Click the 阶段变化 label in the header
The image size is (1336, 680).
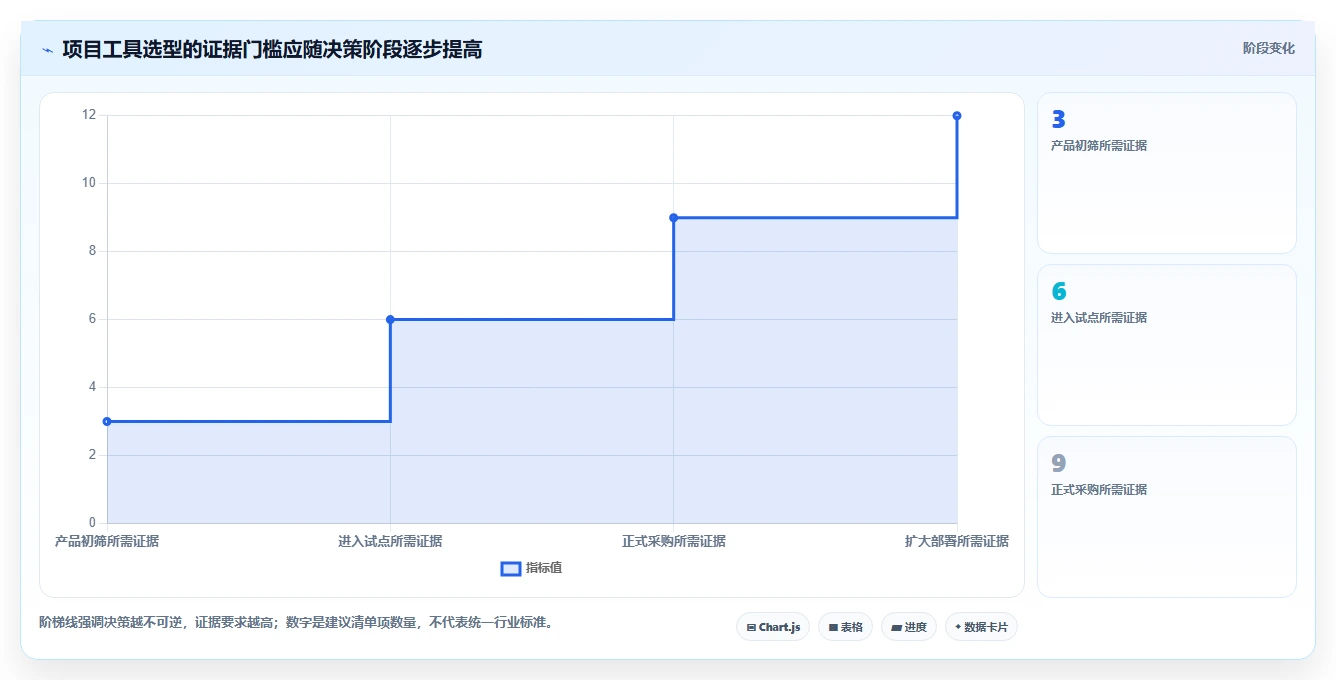pos(1268,48)
